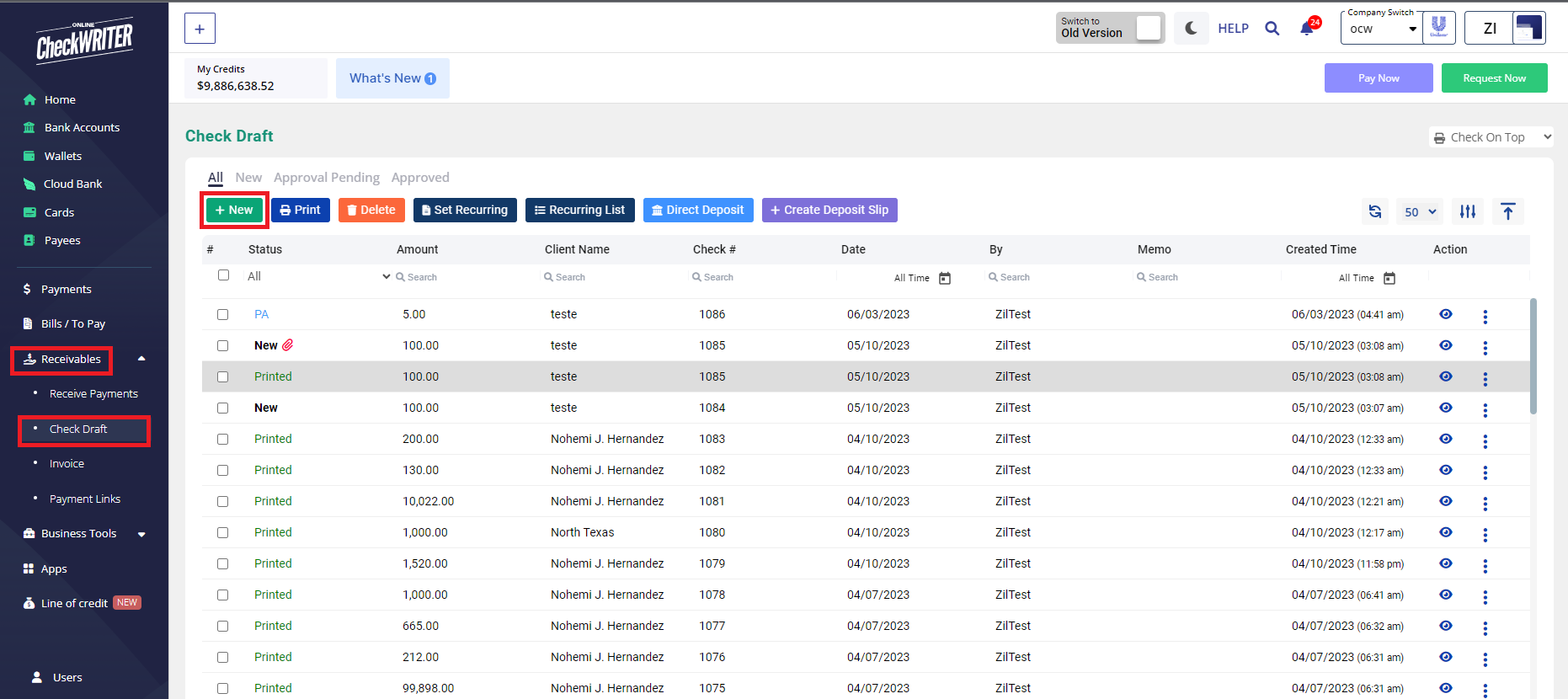Check the select-all checkbox in header
Viewport: 1568px width, 699px height.
(x=223, y=275)
